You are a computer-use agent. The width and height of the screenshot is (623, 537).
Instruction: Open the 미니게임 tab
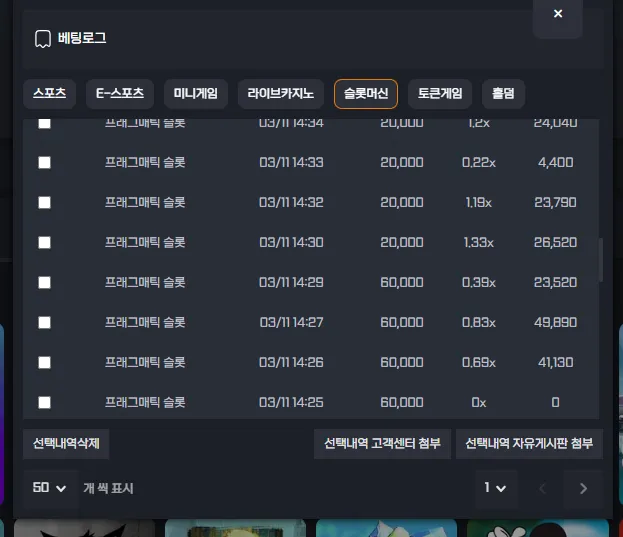click(195, 94)
